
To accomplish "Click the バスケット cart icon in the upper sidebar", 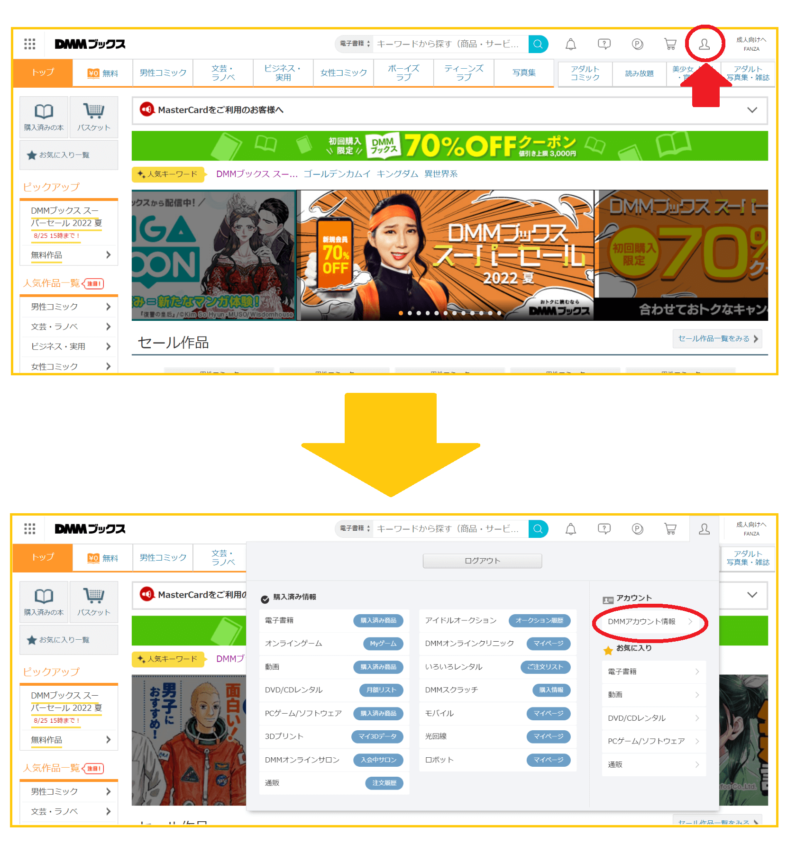I will 94,118.
